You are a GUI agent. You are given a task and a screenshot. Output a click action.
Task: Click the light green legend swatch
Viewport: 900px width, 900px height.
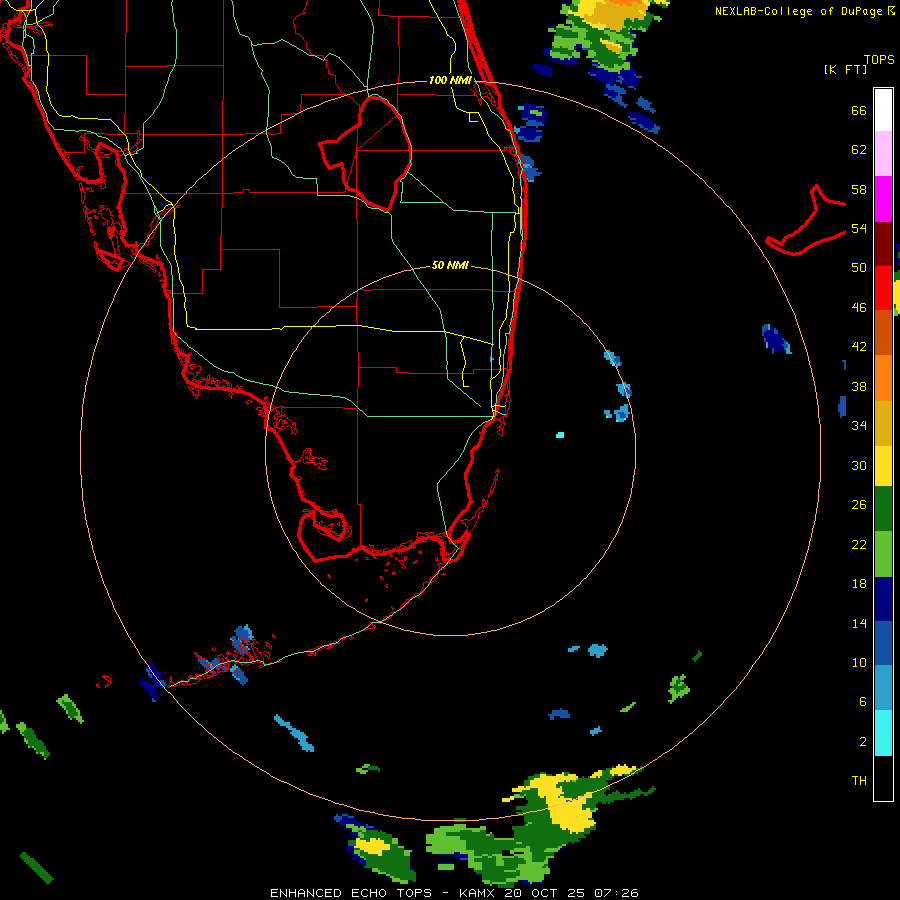pos(883,554)
